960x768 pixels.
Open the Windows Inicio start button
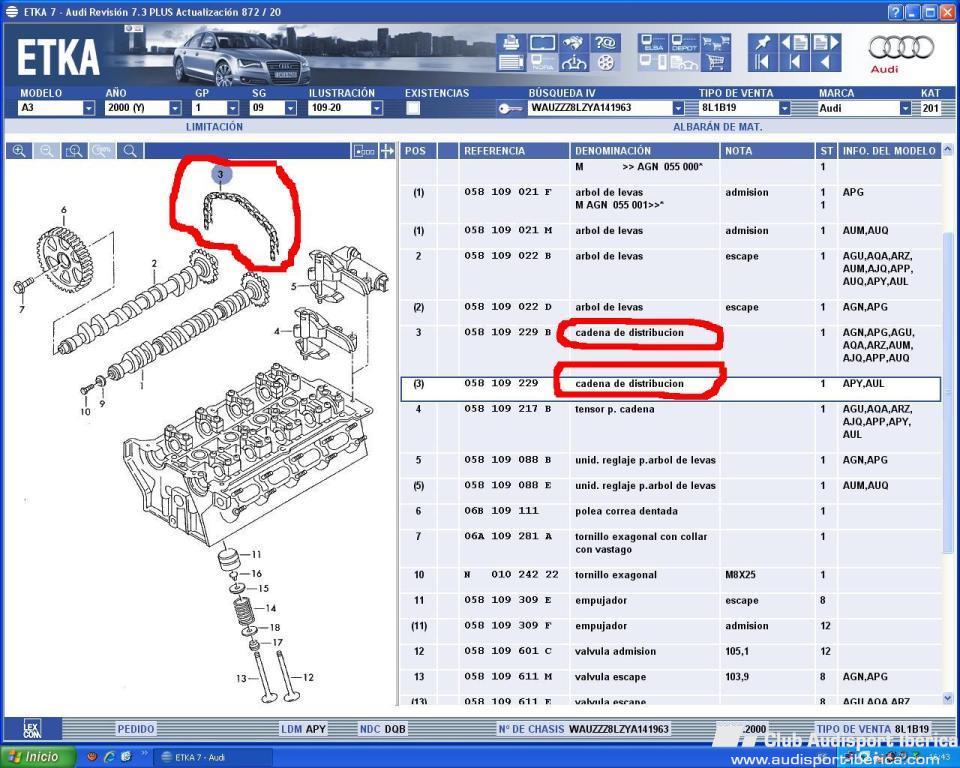38,757
